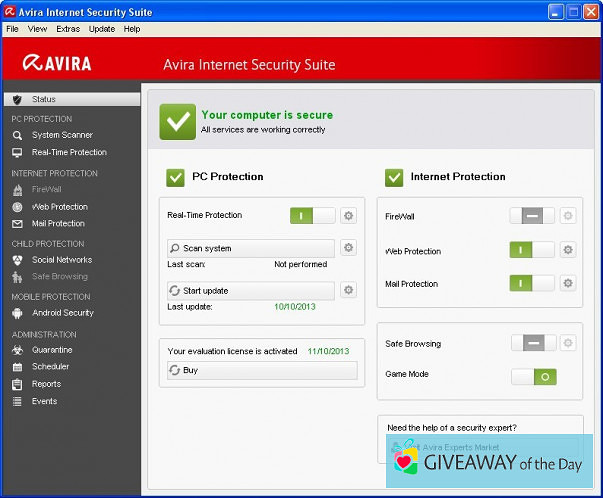The height and width of the screenshot is (498, 603).
Task: Turn on the Game Mode switch
Action: click(532, 377)
